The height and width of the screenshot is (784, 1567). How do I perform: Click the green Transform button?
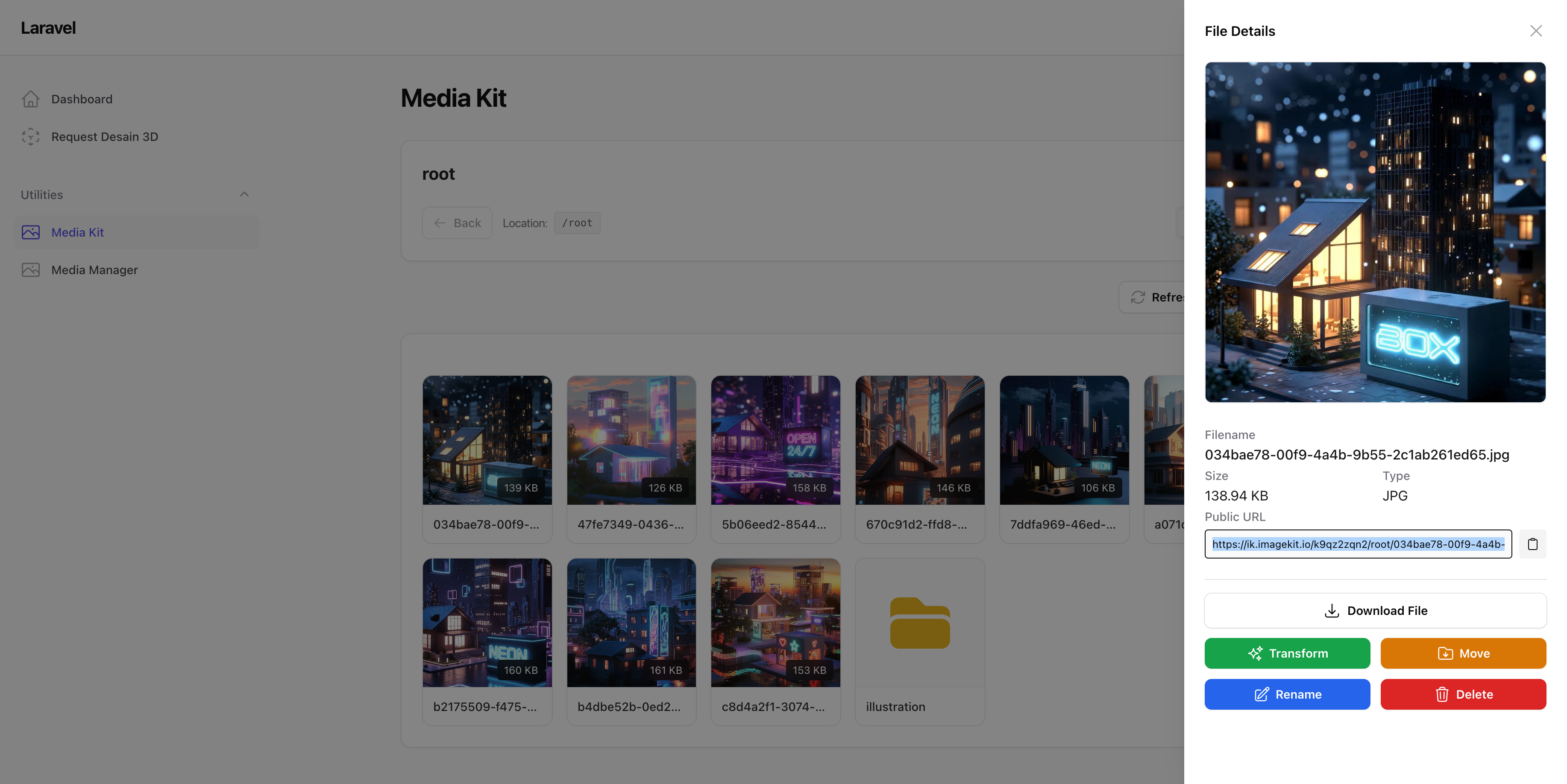tap(1287, 653)
